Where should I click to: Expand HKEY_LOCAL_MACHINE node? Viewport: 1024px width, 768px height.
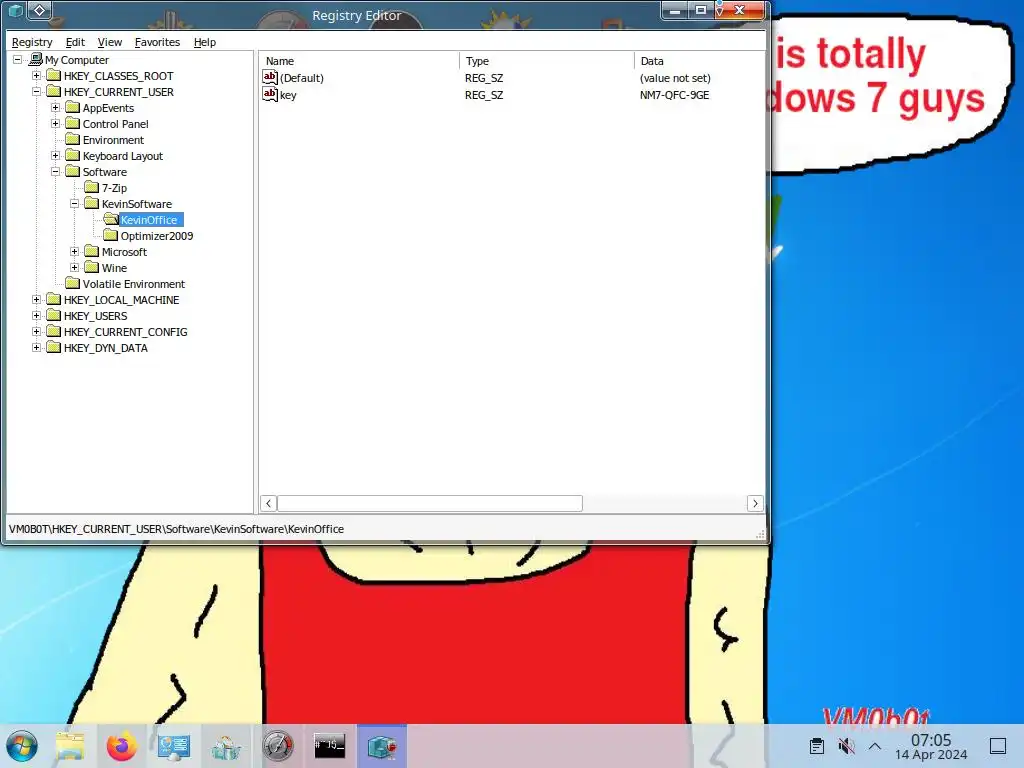[37, 300]
